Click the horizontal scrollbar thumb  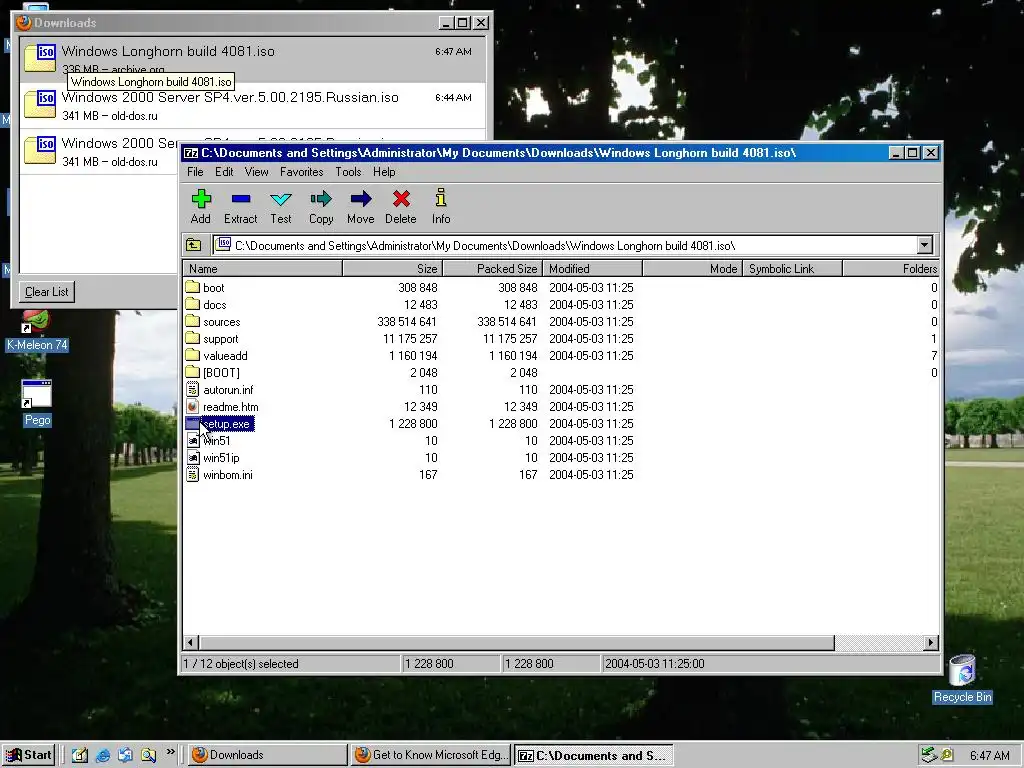pos(517,643)
